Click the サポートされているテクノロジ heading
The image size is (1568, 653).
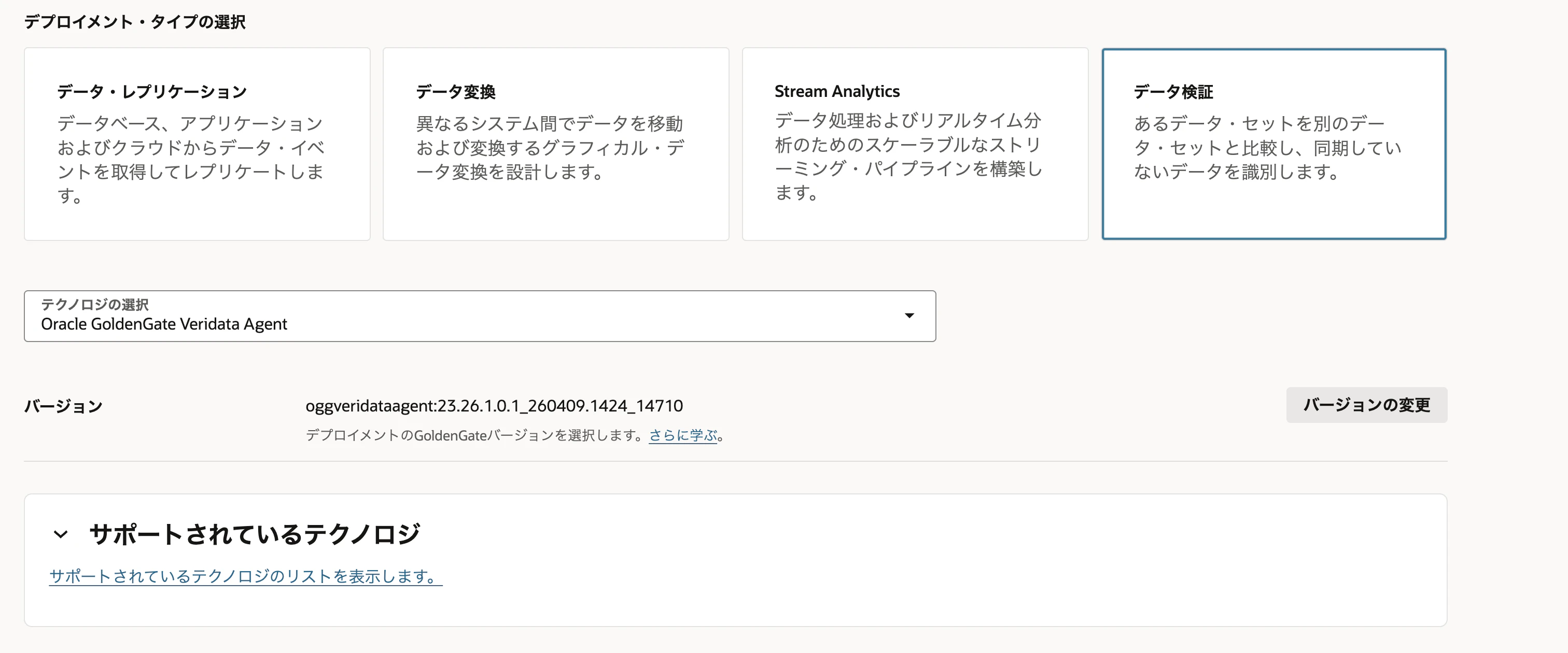tap(255, 534)
